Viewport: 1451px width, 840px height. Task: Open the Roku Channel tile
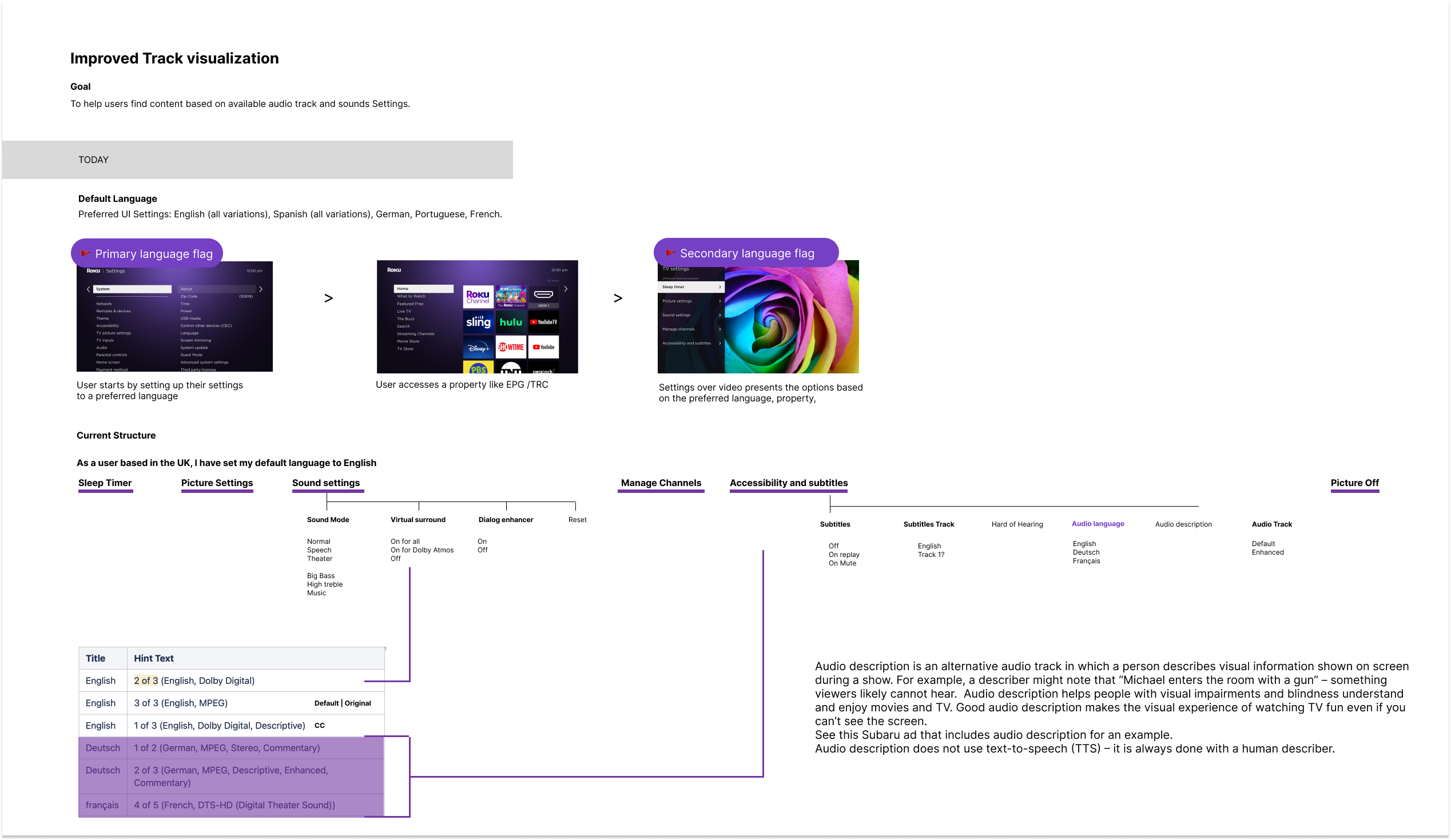click(478, 297)
